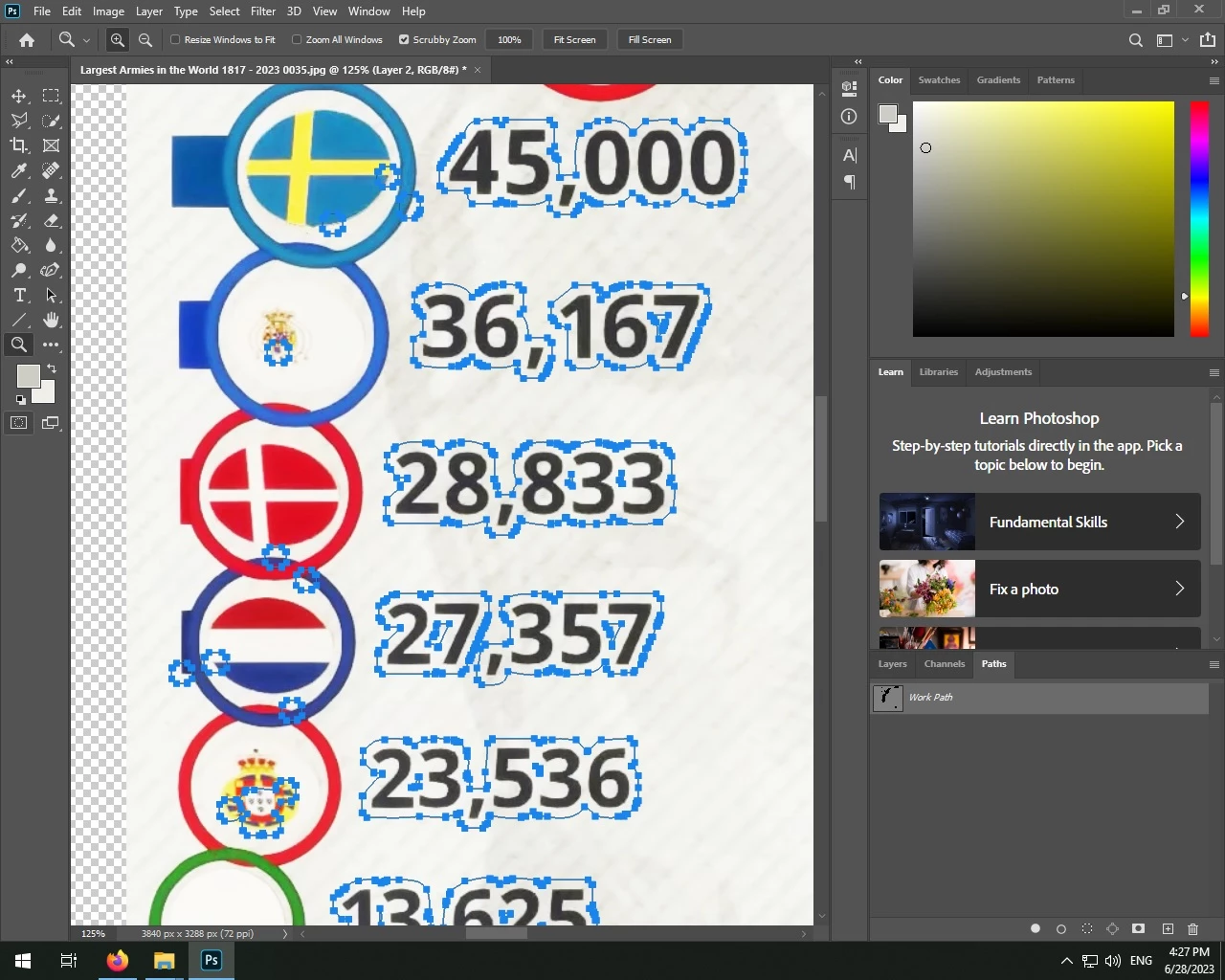Select the Quick Selection tool

pyautogui.click(x=51, y=121)
